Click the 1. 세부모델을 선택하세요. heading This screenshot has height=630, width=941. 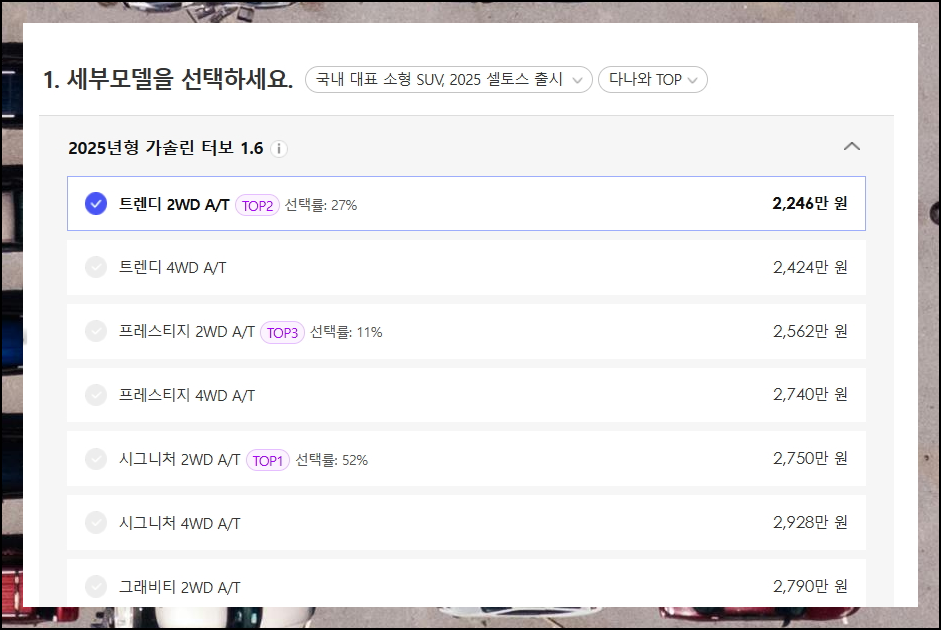click(x=168, y=79)
